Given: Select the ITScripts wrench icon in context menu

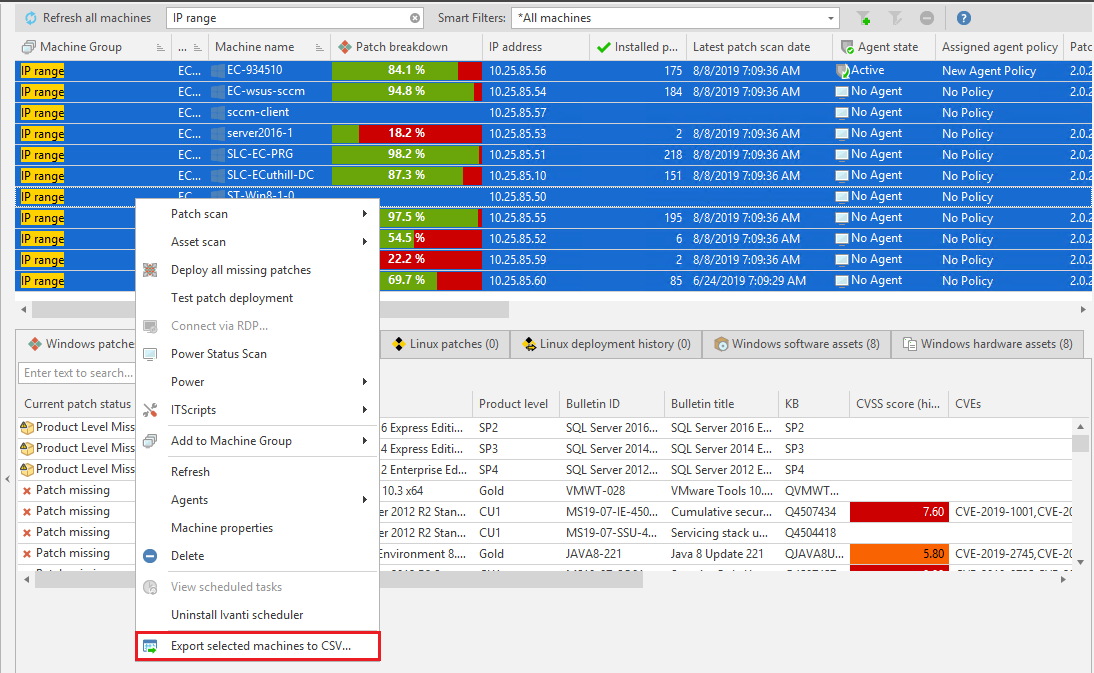Looking at the screenshot, I should point(149,411).
